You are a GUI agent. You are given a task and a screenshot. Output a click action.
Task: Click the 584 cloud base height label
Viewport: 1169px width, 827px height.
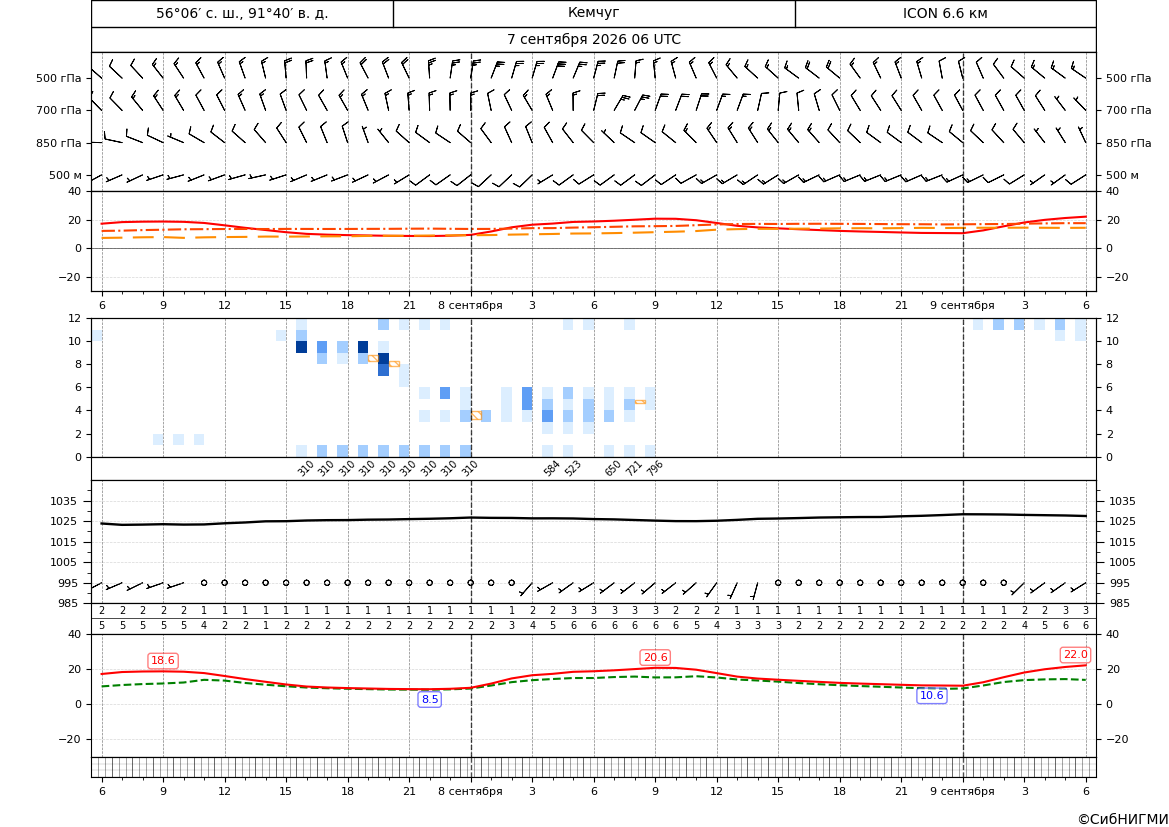(x=552, y=469)
